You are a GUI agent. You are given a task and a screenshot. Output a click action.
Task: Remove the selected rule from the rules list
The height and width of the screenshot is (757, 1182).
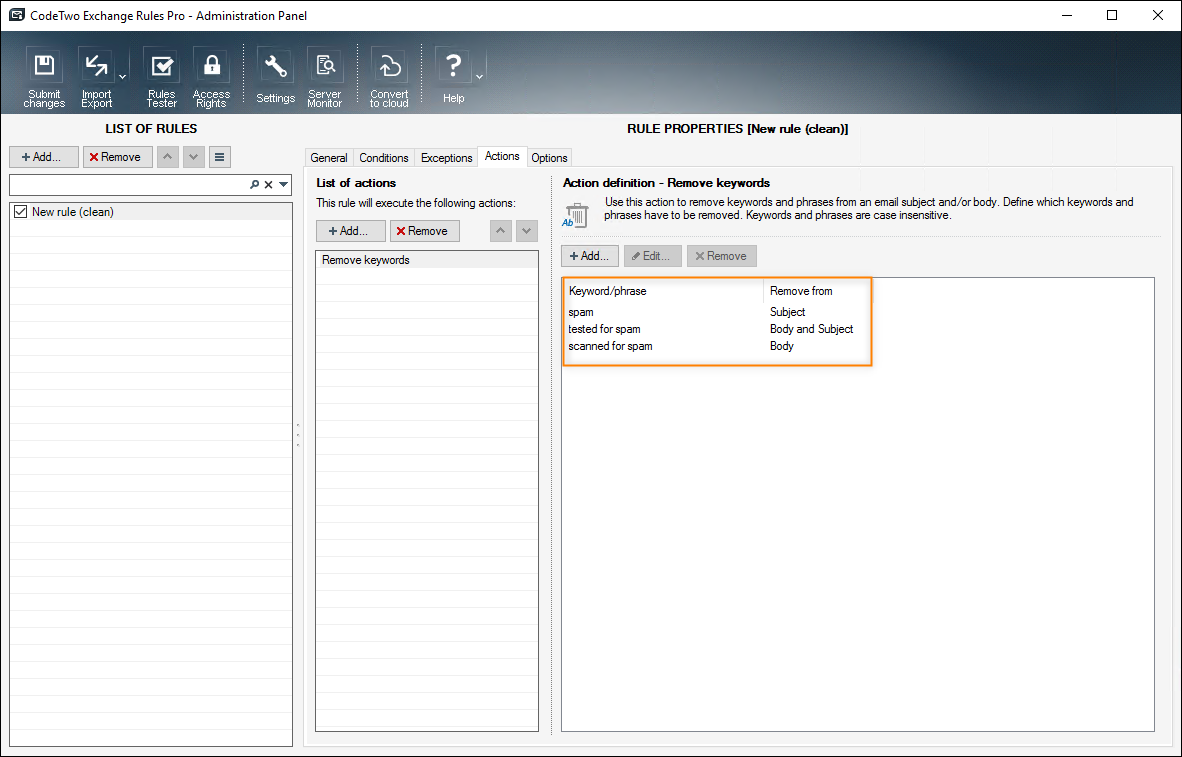pyautogui.click(x=118, y=157)
